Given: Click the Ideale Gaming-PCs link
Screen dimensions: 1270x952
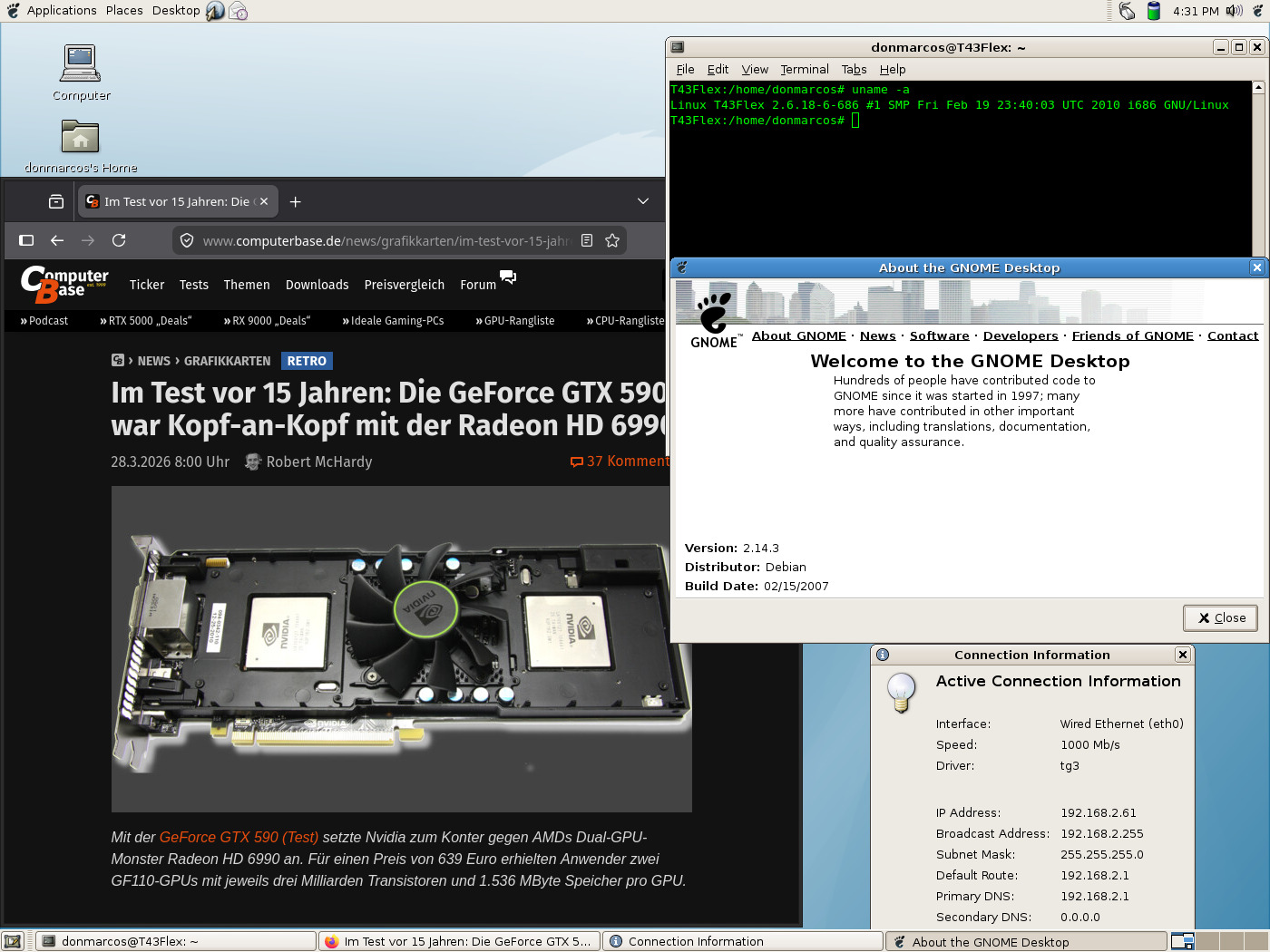Looking at the screenshot, I should [x=393, y=320].
